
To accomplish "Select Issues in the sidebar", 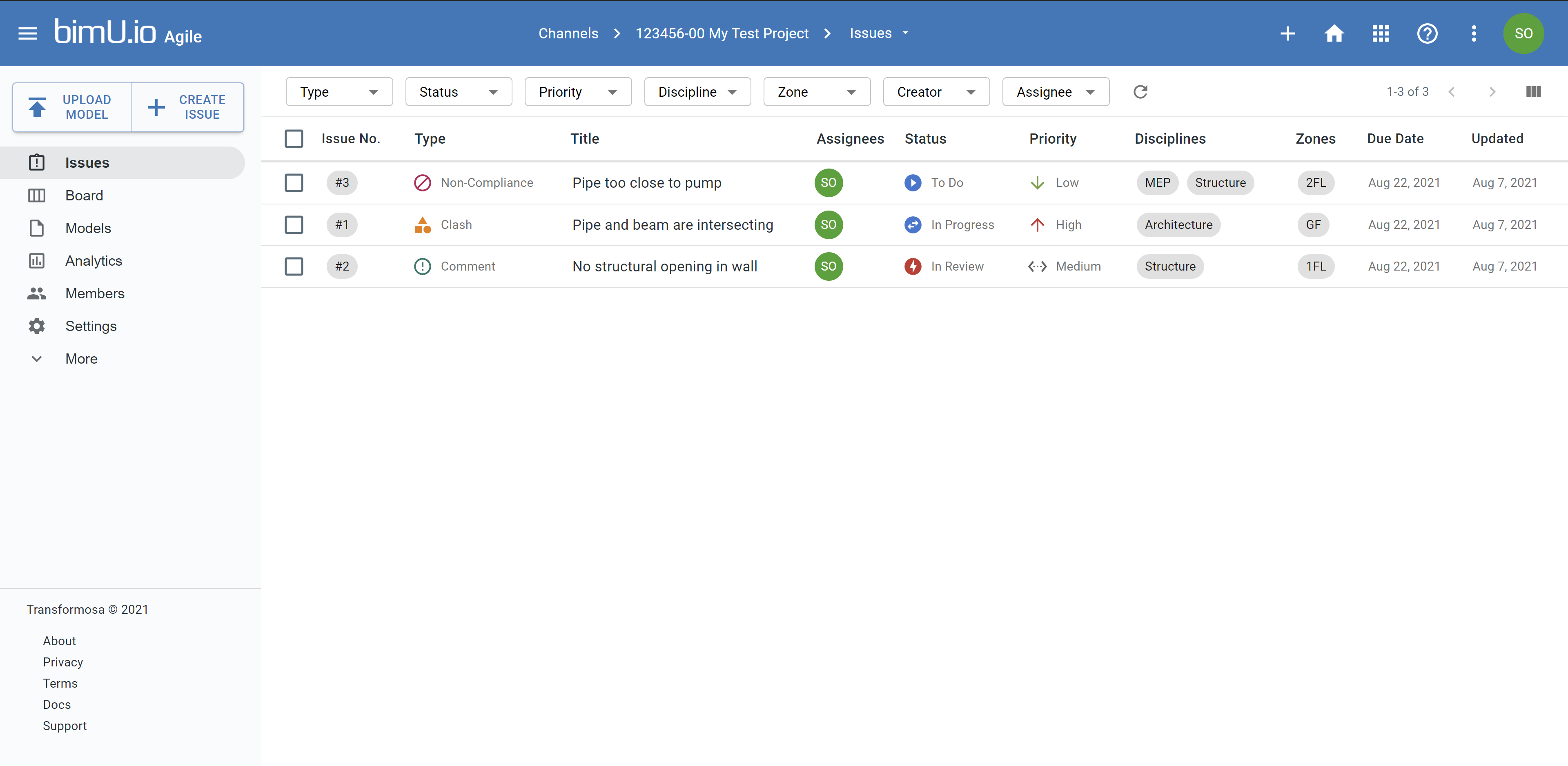I will tap(122, 163).
